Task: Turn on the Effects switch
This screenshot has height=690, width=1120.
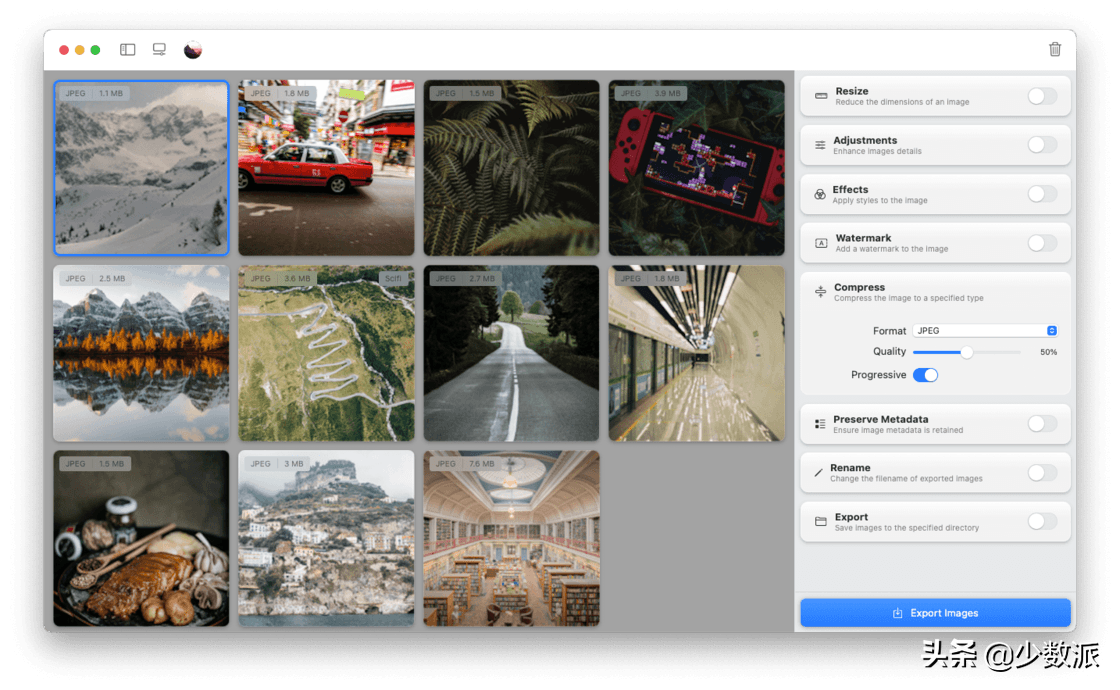Action: tap(1042, 194)
